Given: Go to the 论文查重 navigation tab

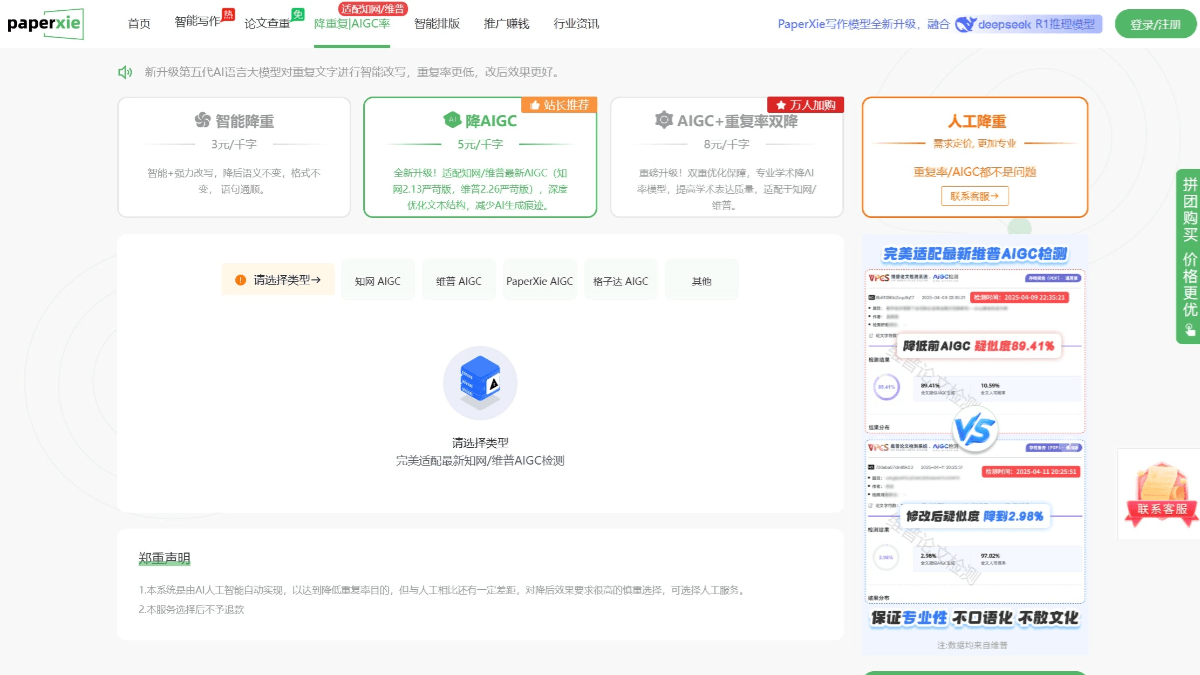Looking at the screenshot, I should click(x=267, y=23).
